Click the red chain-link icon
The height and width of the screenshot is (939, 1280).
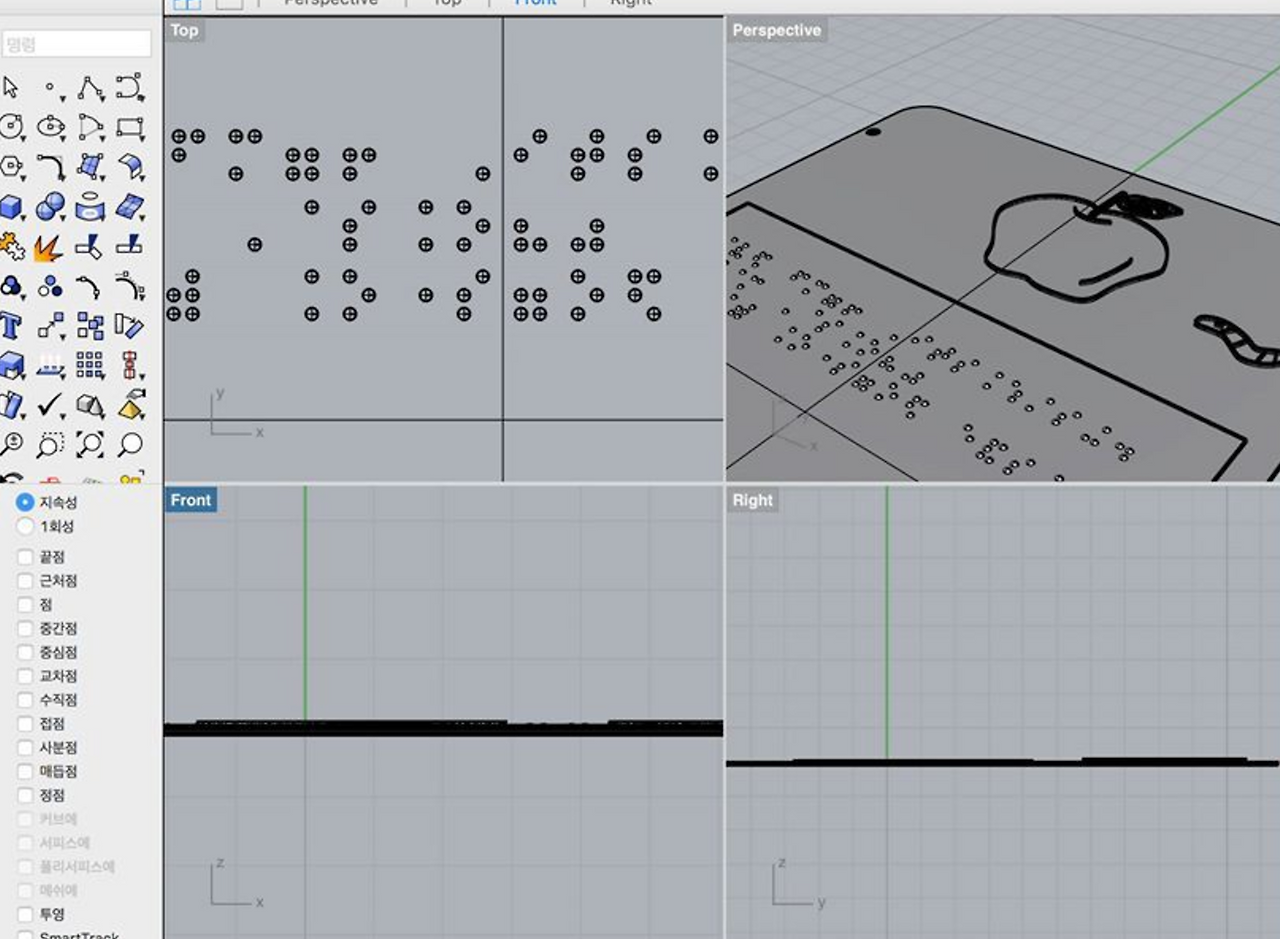click(130, 365)
